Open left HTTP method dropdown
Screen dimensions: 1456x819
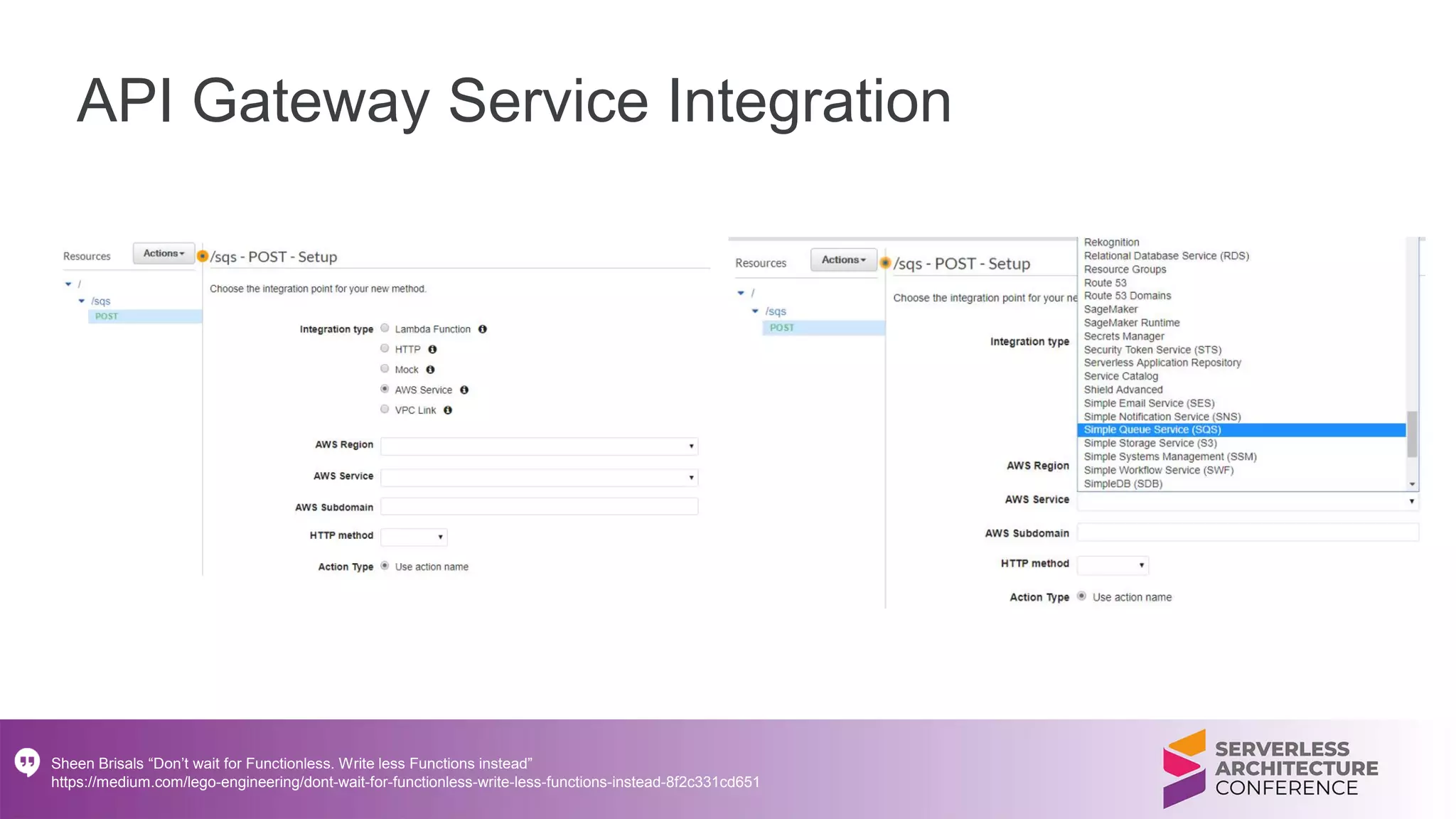[x=414, y=537]
